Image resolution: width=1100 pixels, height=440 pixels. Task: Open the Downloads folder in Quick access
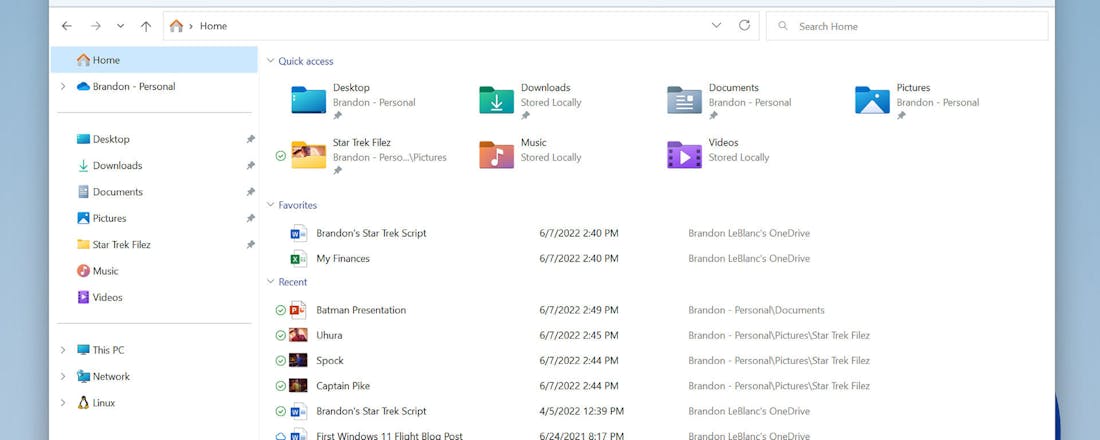pos(531,100)
